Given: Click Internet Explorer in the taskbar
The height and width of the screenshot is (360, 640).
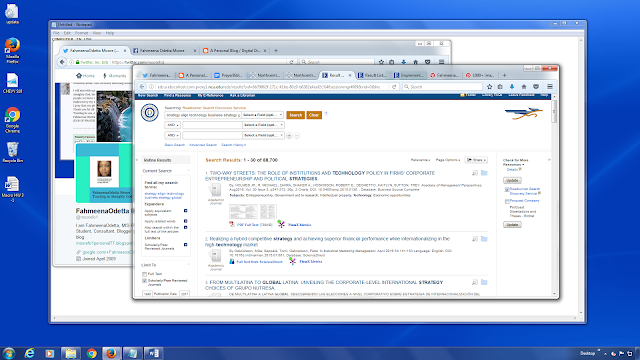Looking at the screenshot, I should (x=29, y=353).
